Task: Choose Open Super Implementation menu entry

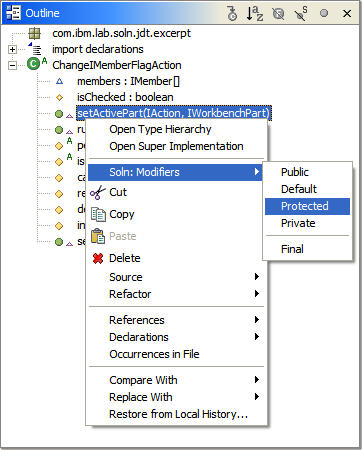Action: (176, 146)
